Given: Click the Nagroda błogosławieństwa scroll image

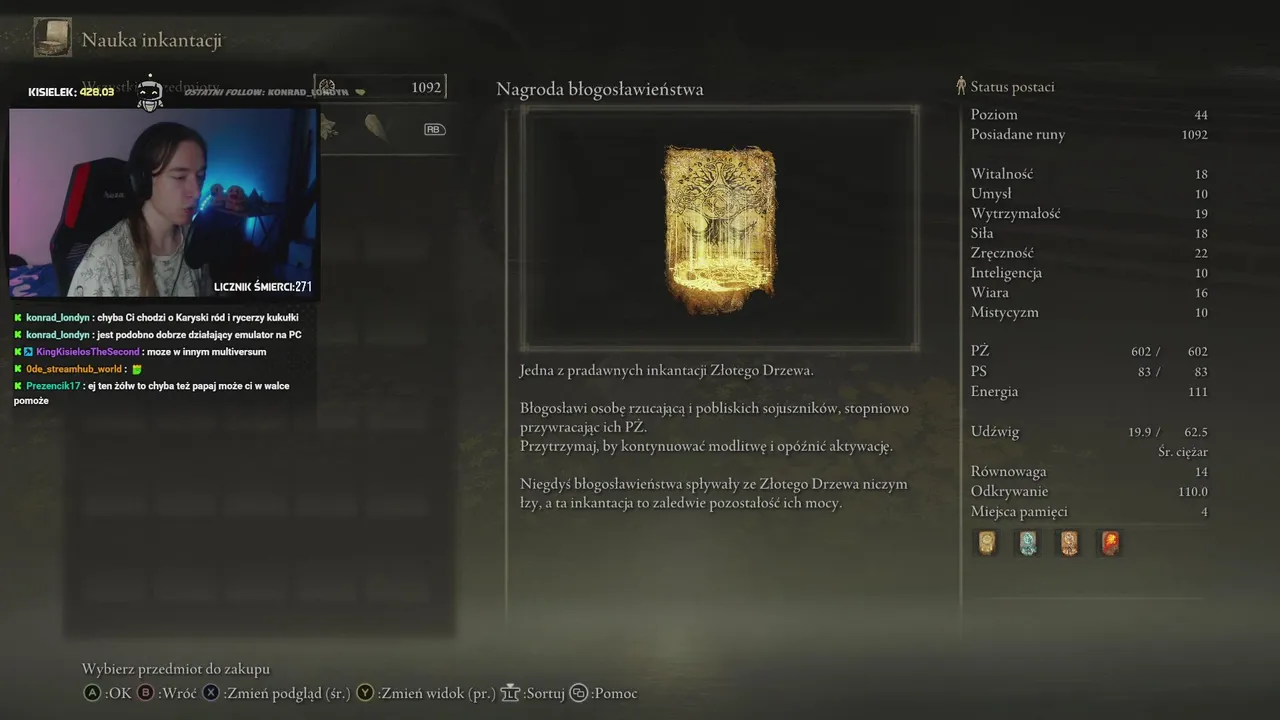Looking at the screenshot, I should coord(720,229).
